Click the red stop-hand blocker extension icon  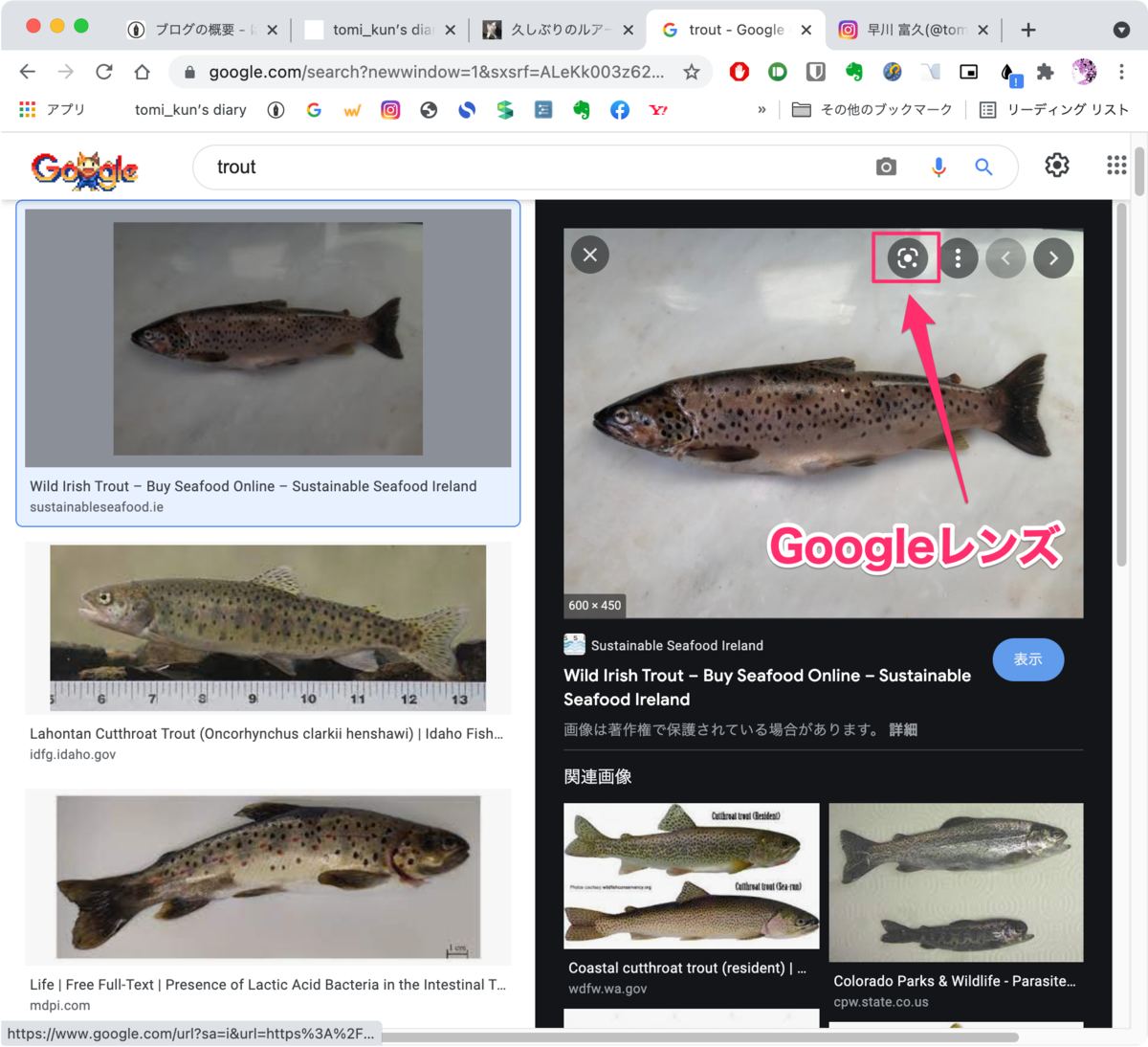pos(739,72)
